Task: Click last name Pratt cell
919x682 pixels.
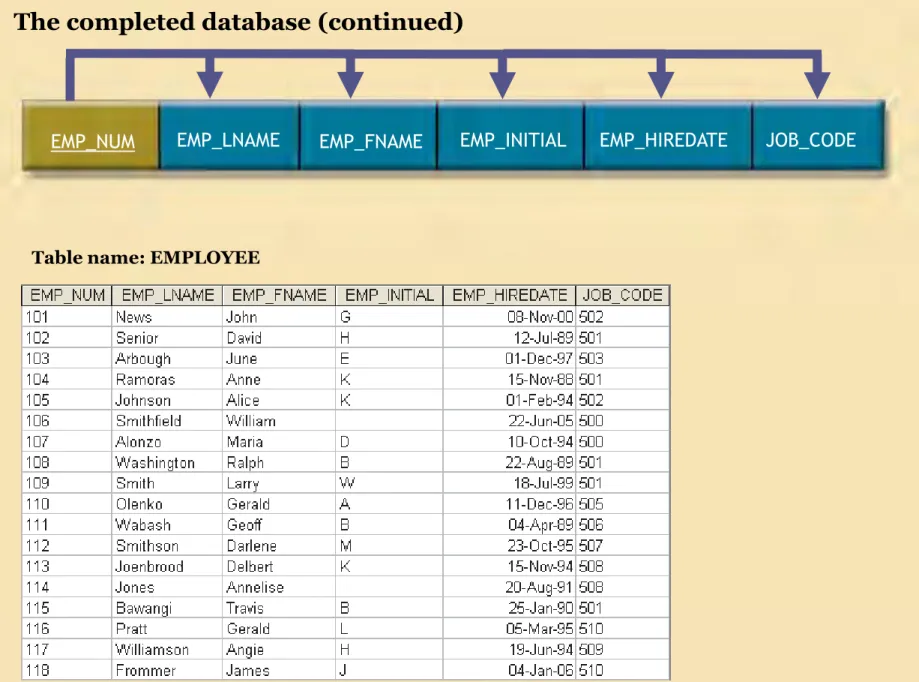Action: tap(167, 629)
